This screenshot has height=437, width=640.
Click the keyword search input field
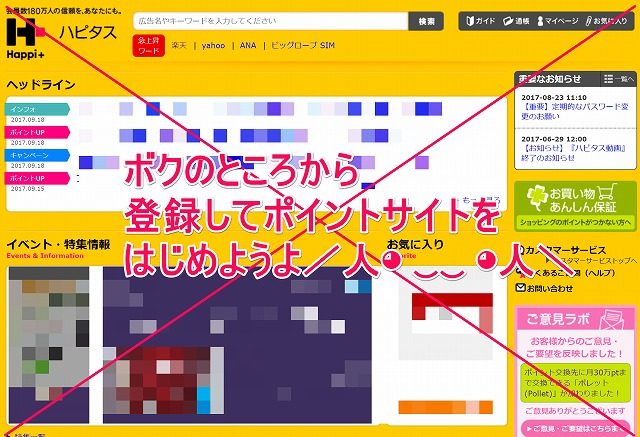271,21
